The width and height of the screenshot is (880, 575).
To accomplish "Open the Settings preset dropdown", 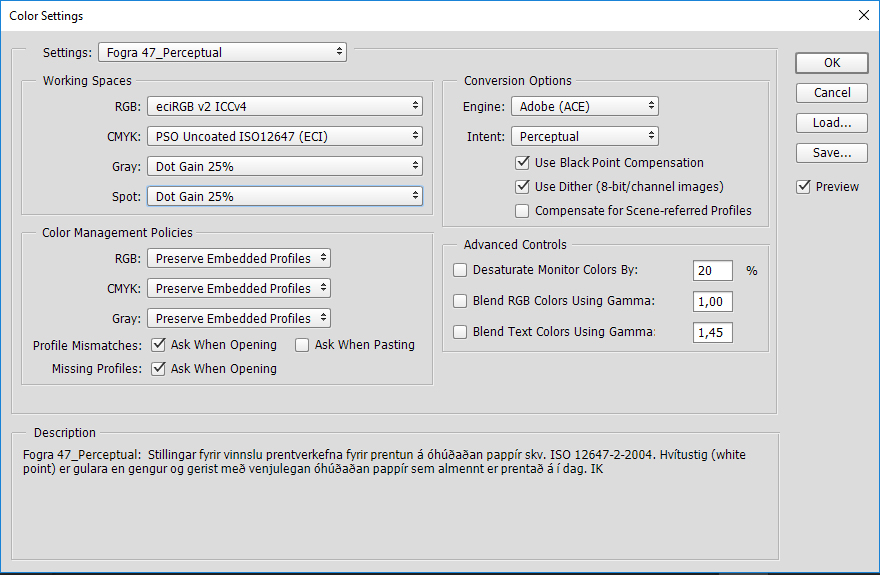I will pos(222,52).
